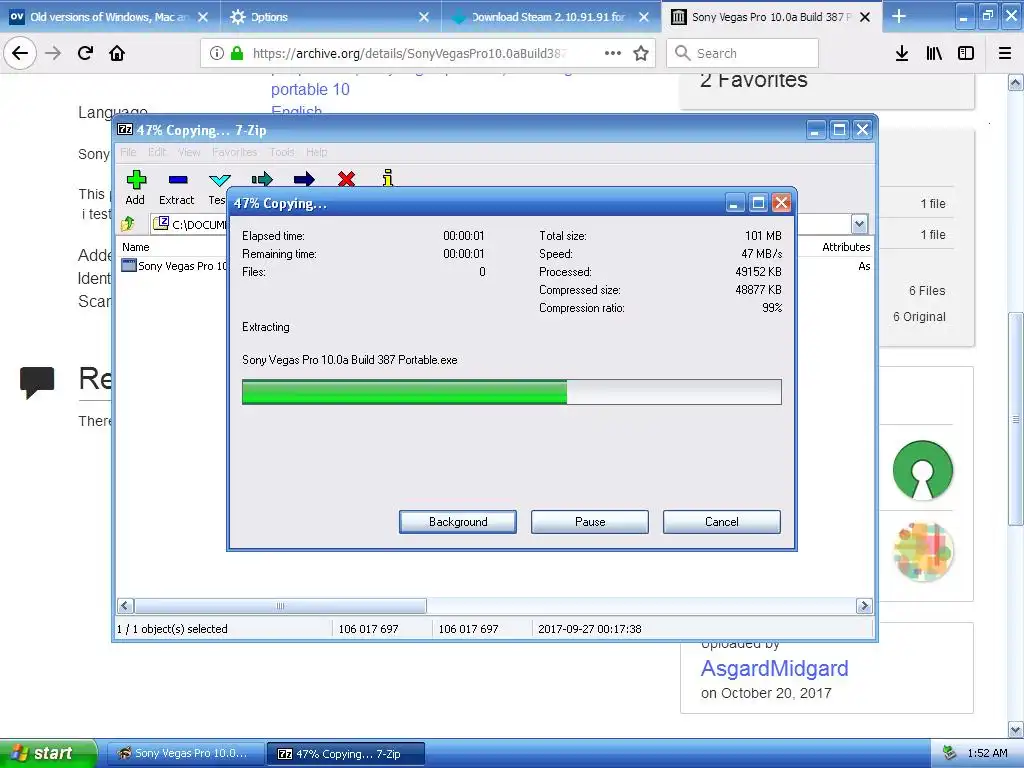This screenshot has height=768, width=1024.
Task: Click the Move blue arrow icon in 7-Zip
Action: [x=304, y=179]
